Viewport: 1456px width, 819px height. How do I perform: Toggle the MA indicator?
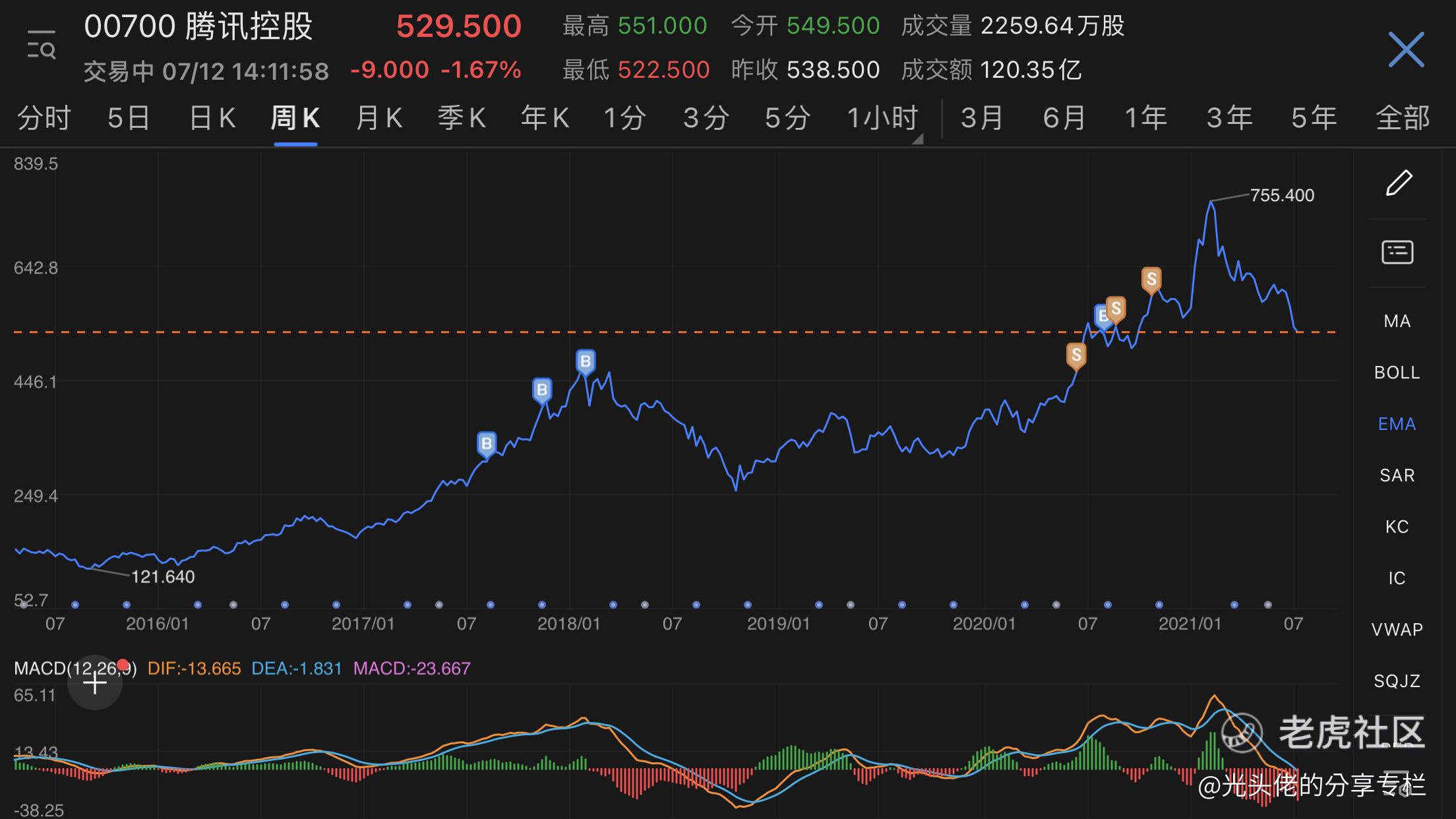pos(1397,321)
